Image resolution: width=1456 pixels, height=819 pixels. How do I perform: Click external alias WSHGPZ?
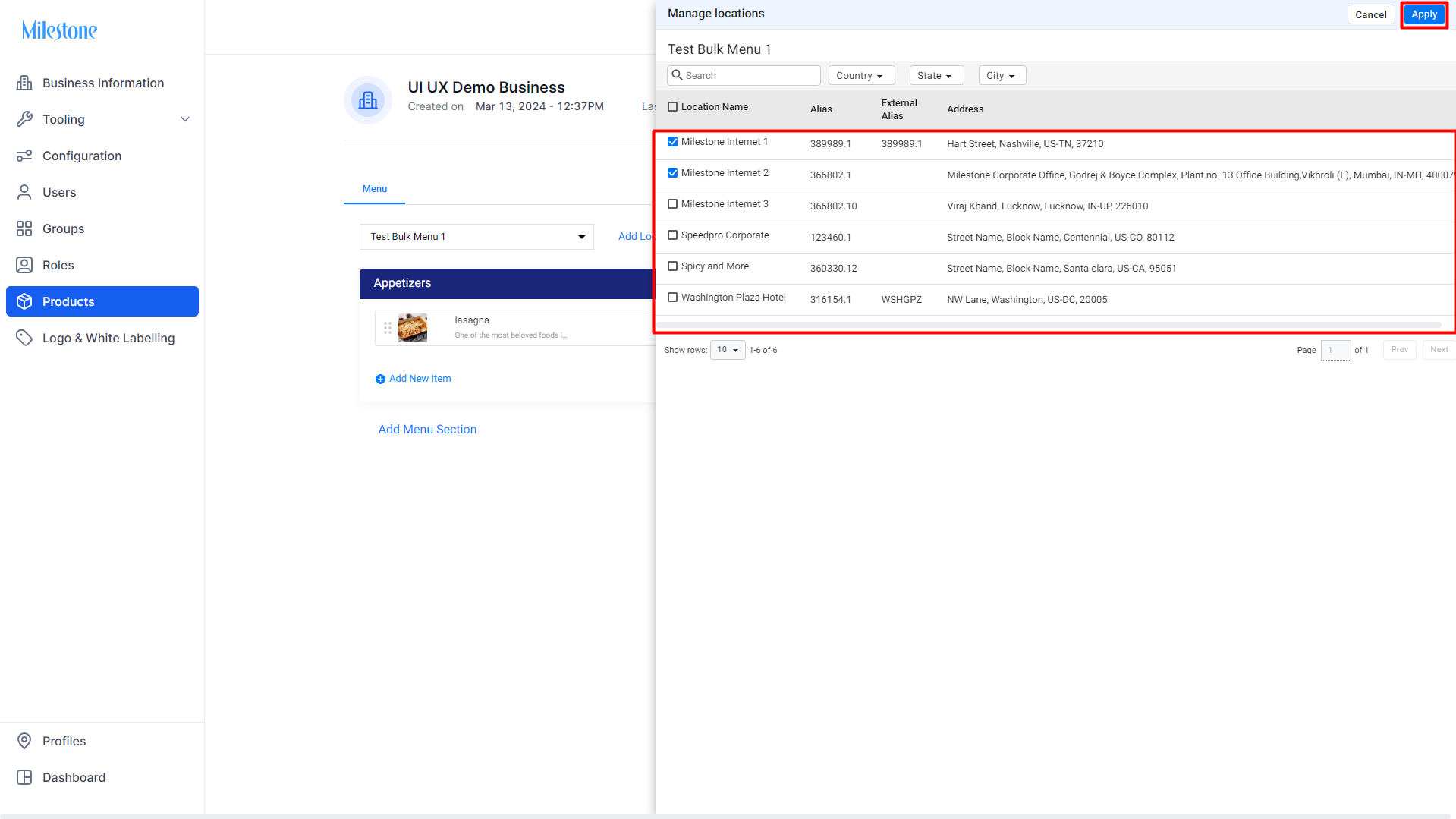(x=901, y=300)
